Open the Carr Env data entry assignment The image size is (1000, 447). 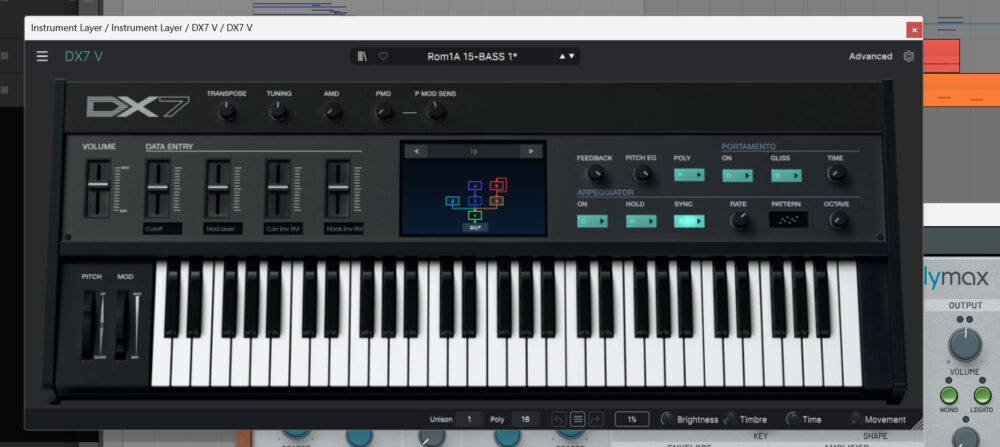point(283,228)
